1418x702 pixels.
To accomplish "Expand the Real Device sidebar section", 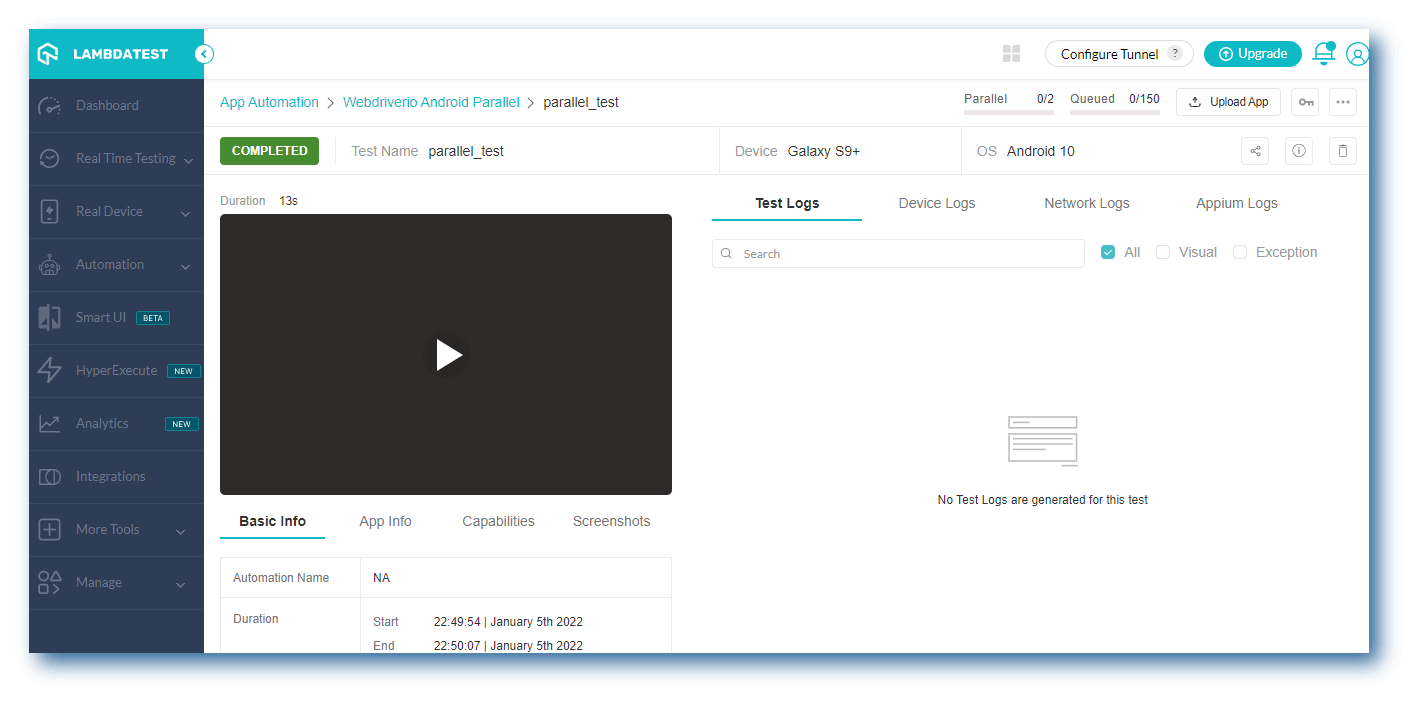I will tap(110, 211).
